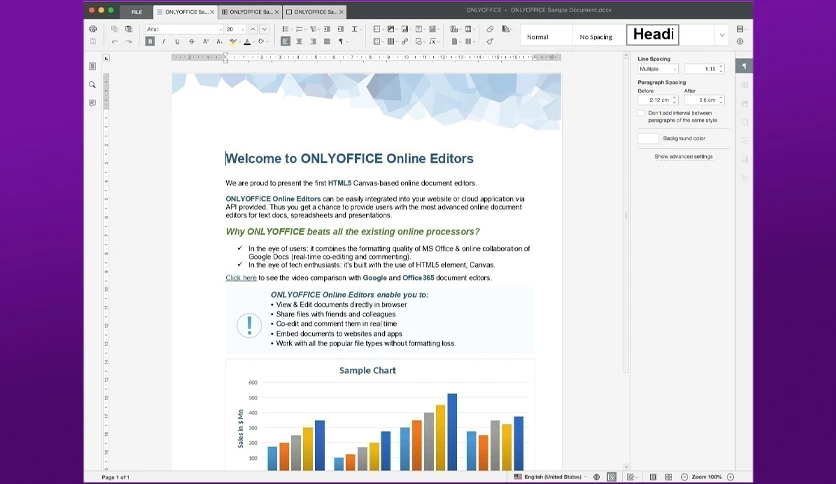Expand the styles gallery chevron
The image size is (836, 484).
pyautogui.click(x=722, y=35)
